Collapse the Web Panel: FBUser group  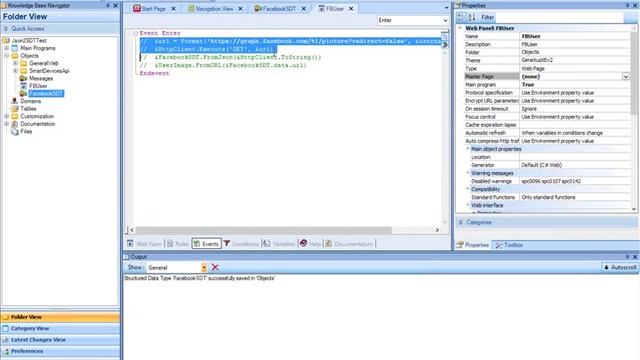click(x=460, y=28)
